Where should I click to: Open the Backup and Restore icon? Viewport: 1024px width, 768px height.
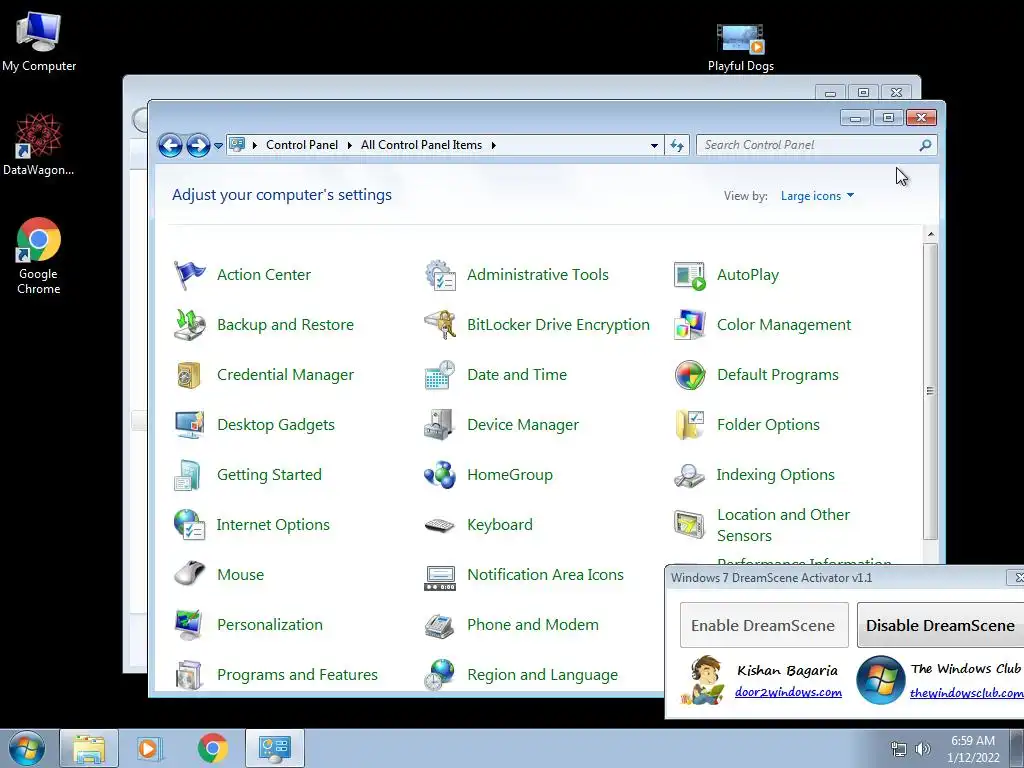click(x=189, y=325)
